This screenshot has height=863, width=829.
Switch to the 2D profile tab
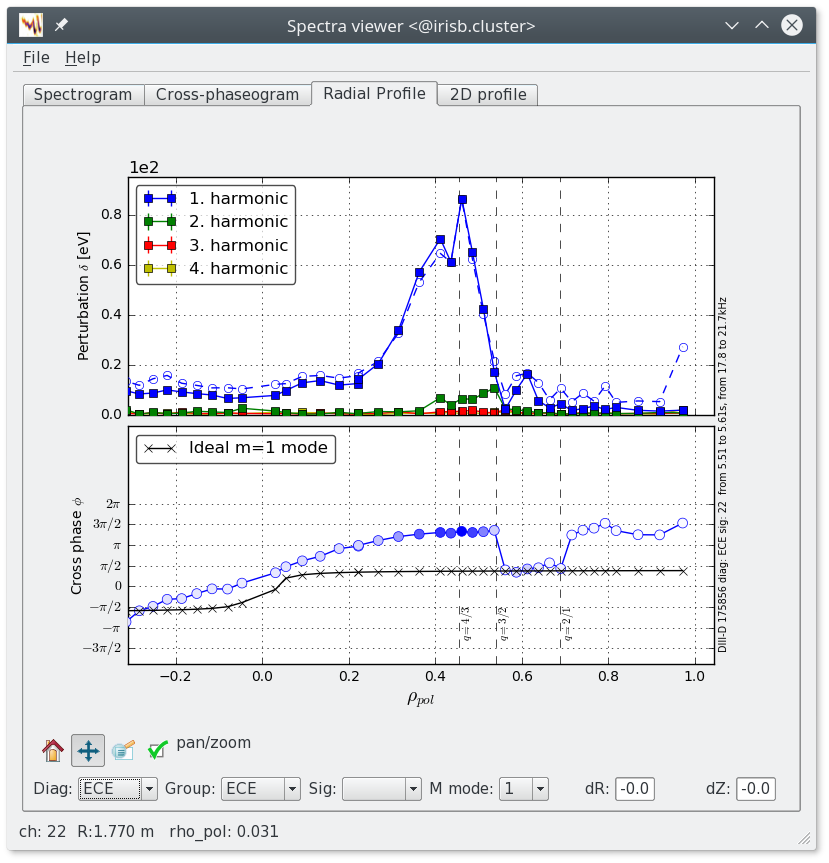click(488, 95)
